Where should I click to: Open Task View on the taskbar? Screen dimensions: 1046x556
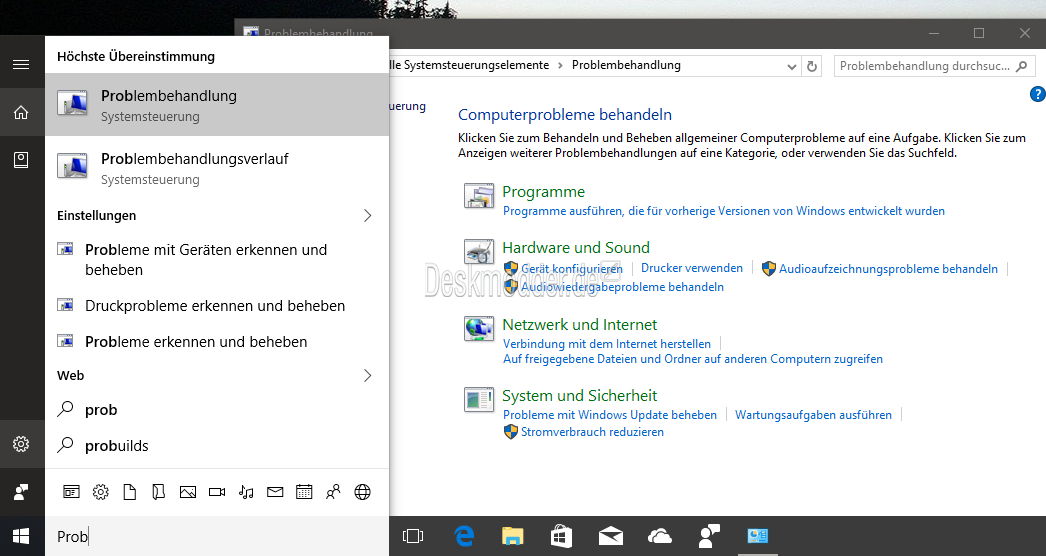click(413, 536)
